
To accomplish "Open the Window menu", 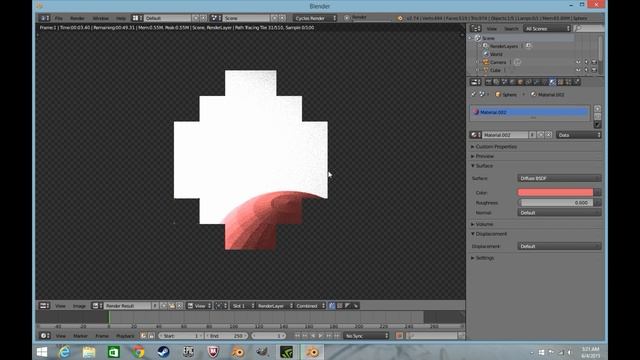I will [100, 18].
